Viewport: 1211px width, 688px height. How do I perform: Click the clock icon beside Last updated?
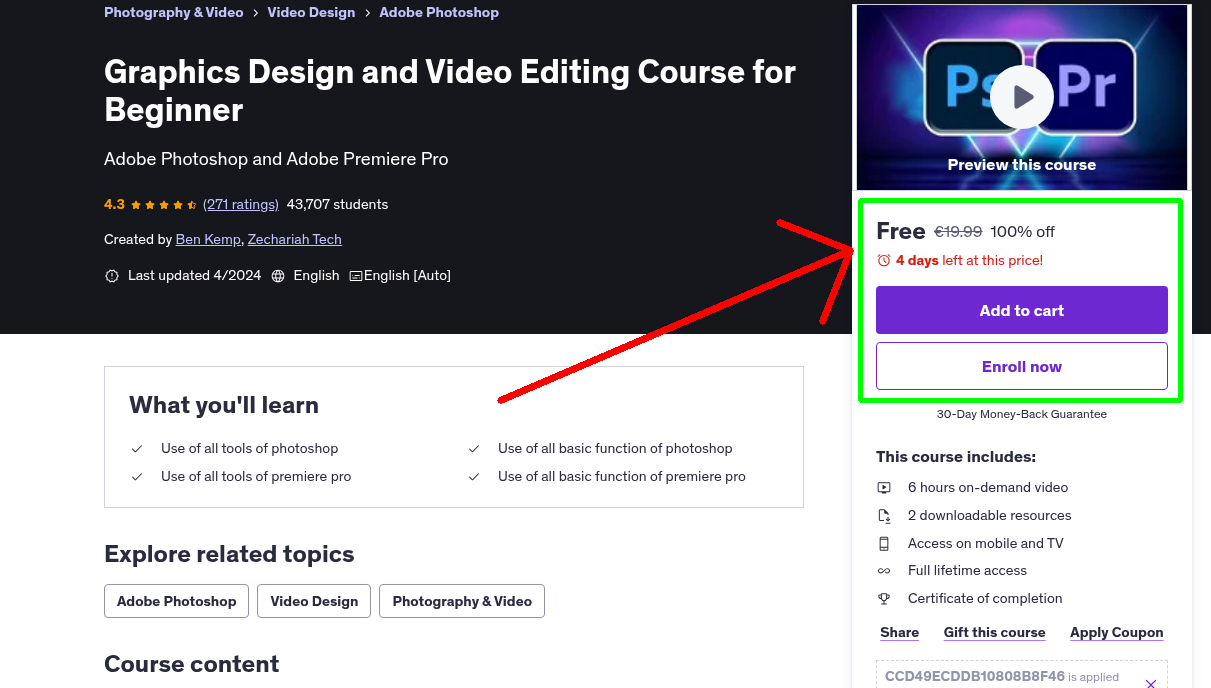pos(112,276)
